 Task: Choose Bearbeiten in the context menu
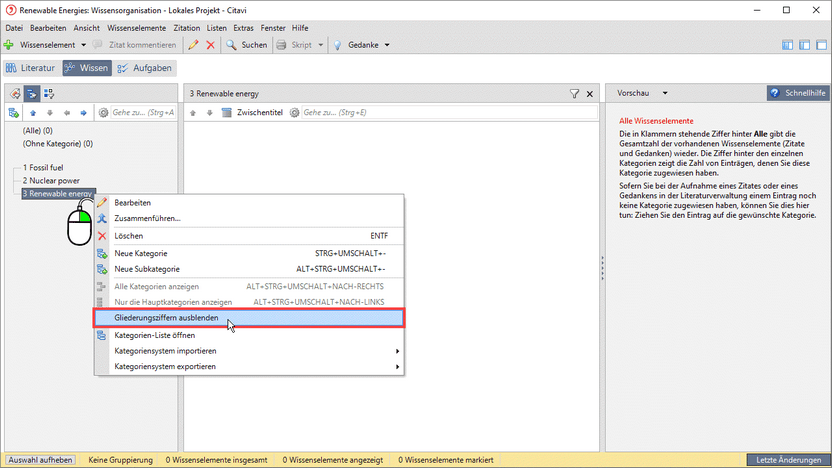click(x=249, y=203)
